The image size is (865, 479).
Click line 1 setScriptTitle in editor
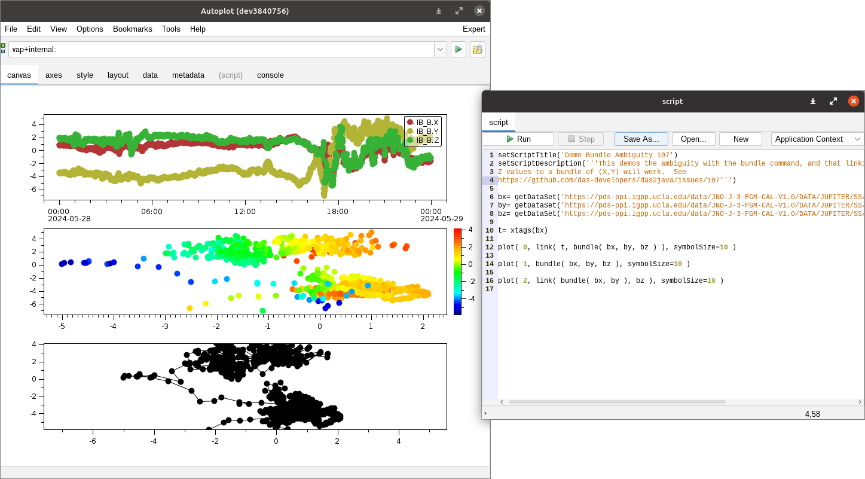click(588, 155)
